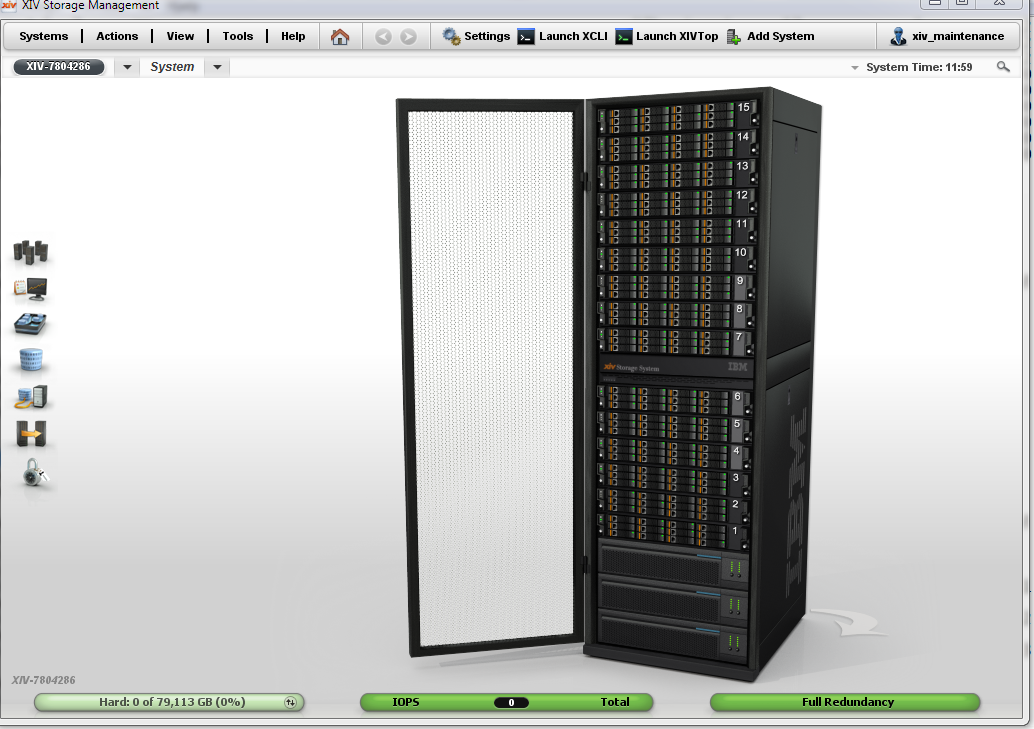
Task: Expand dropdown next to XIV-7804286
Action: [x=127, y=67]
